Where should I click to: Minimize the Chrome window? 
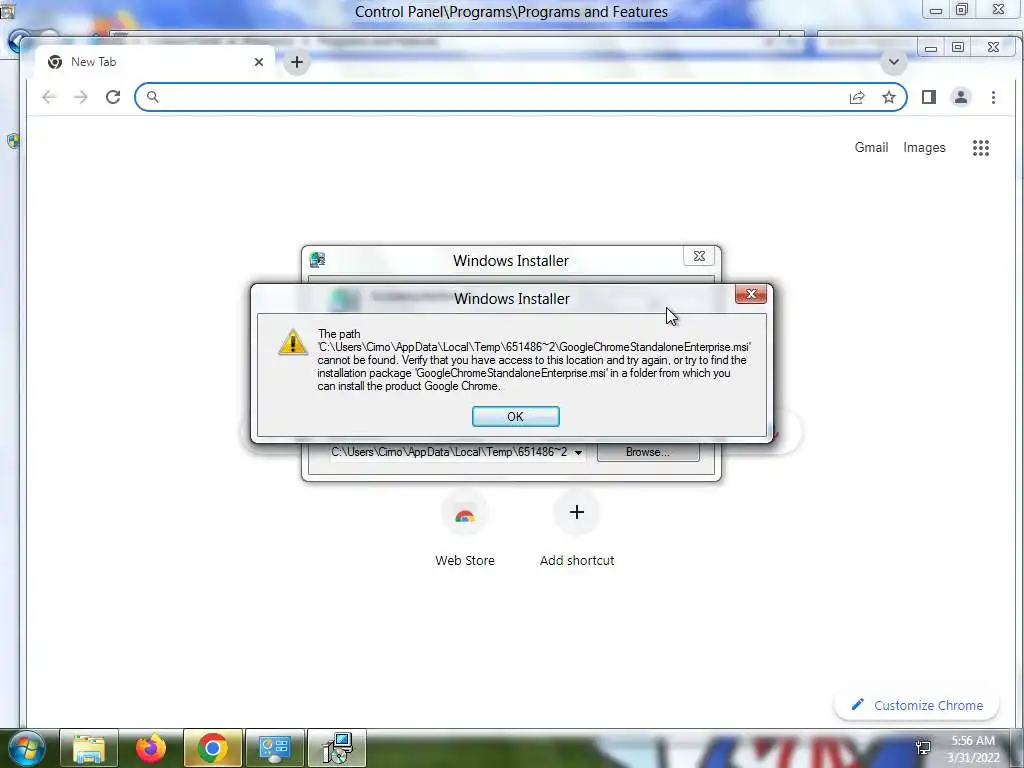click(931, 48)
